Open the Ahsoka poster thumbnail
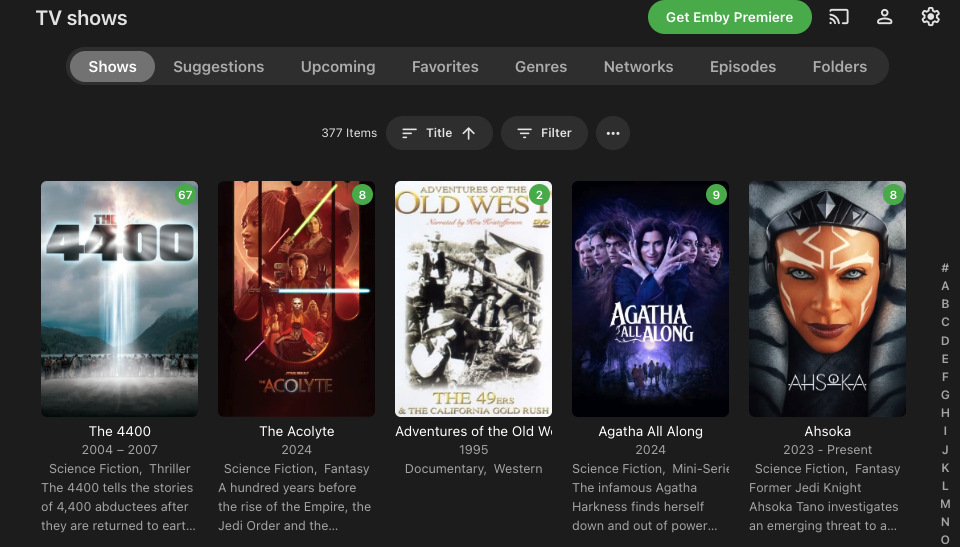960x547 pixels. pyautogui.click(x=827, y=299)
